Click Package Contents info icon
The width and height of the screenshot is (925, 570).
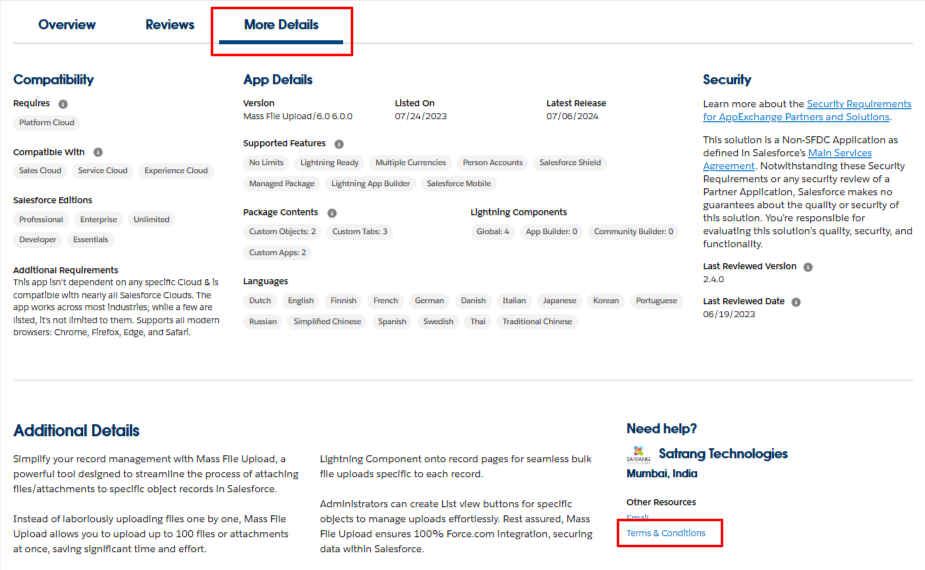click(x=332, y=213)
